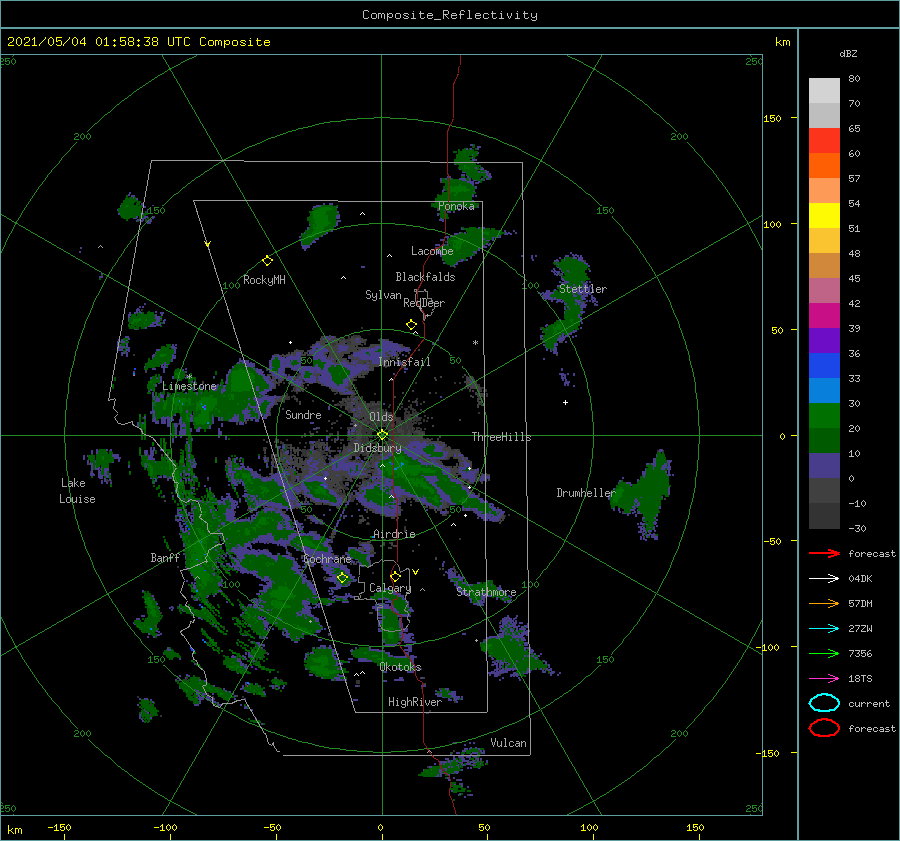This screenshot has height=841, width=900.
Task: Click the Calgary city label
Action: tap(390, 588)
